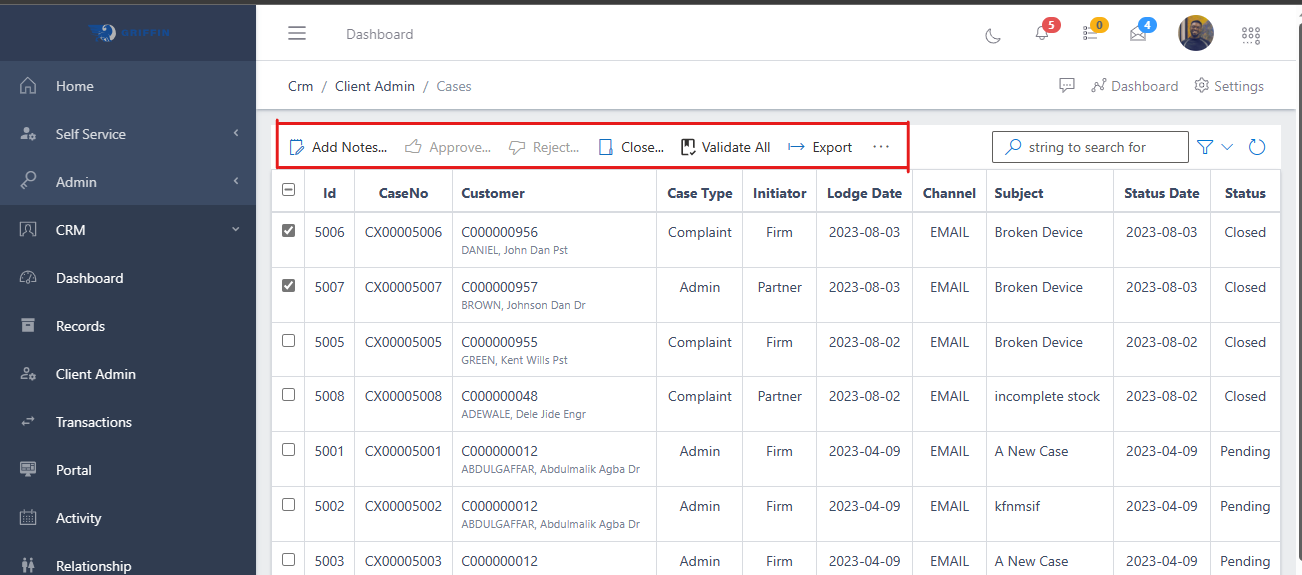The image size is (1302, 575).
Task: Toggle the hamburger sidebar menu
Action: point(297,34)
